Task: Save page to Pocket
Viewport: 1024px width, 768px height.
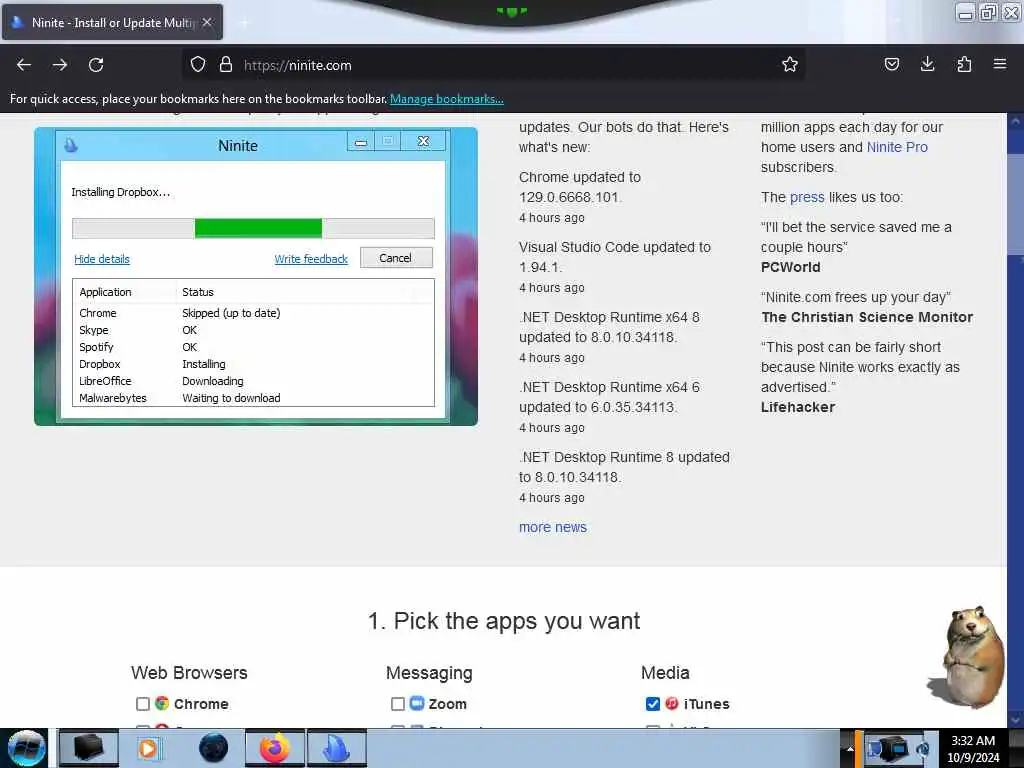Action: tap(891, 64)
